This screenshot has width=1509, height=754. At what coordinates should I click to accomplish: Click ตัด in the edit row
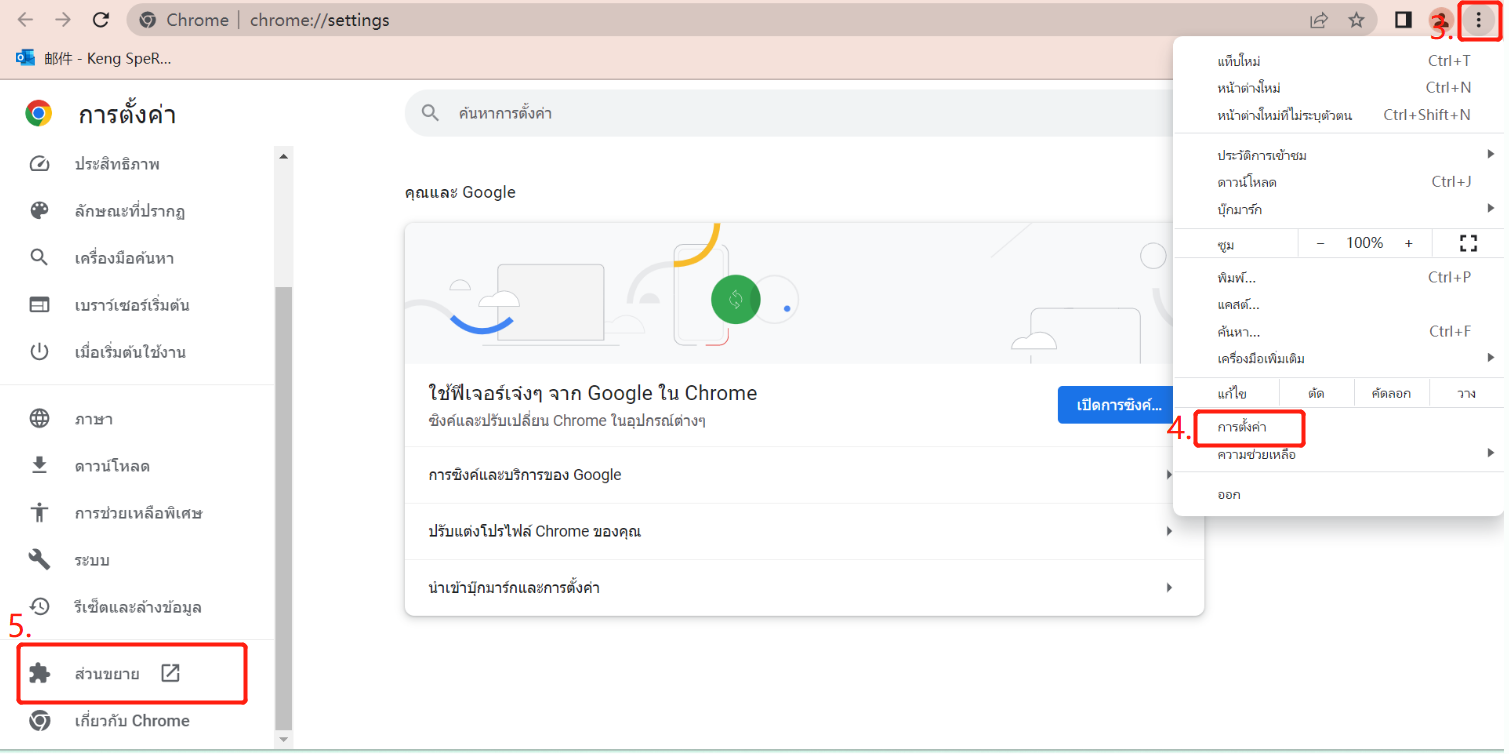tap(1316, 393)
